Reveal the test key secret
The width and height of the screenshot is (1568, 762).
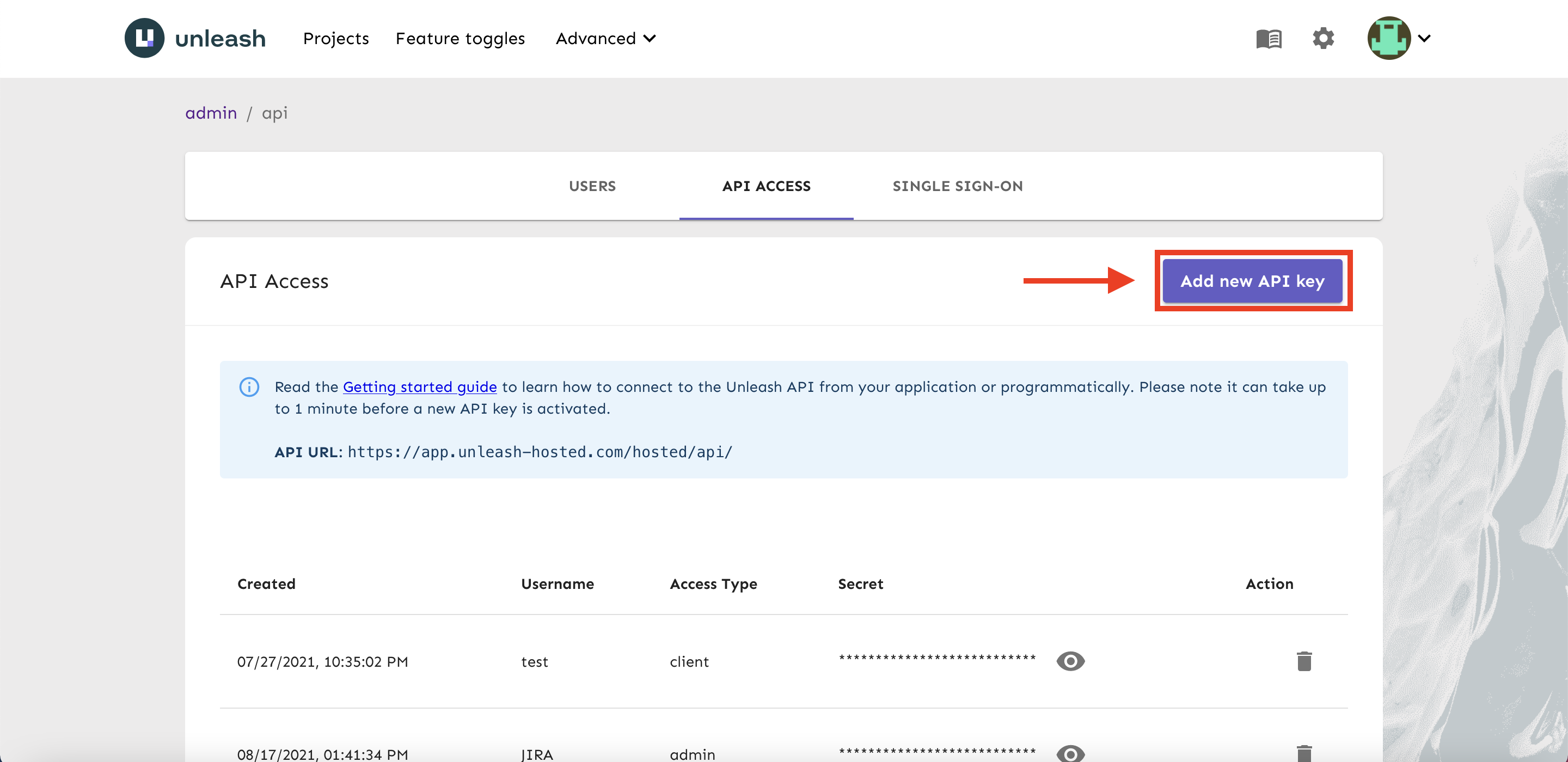point(1070,661)
